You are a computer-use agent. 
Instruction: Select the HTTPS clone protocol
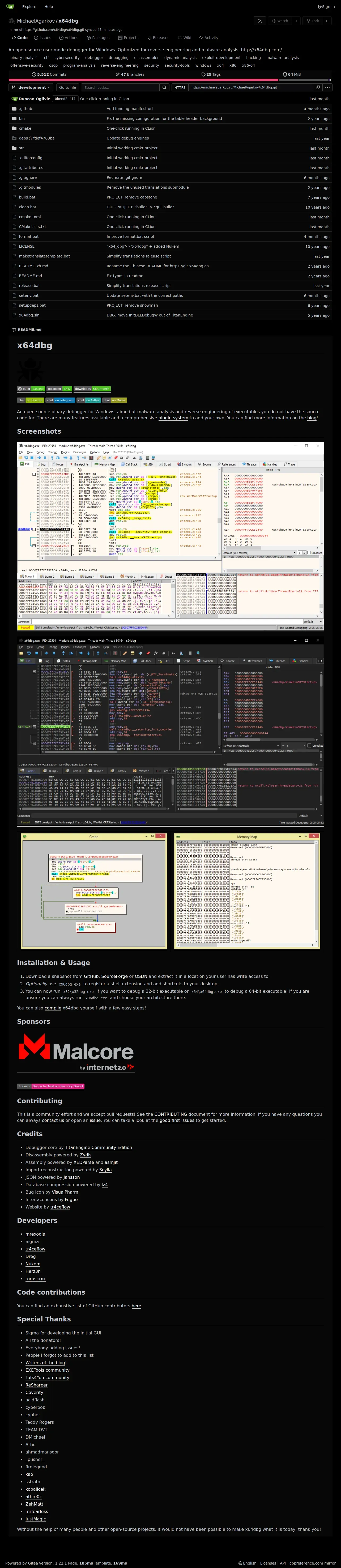point(180,88)
